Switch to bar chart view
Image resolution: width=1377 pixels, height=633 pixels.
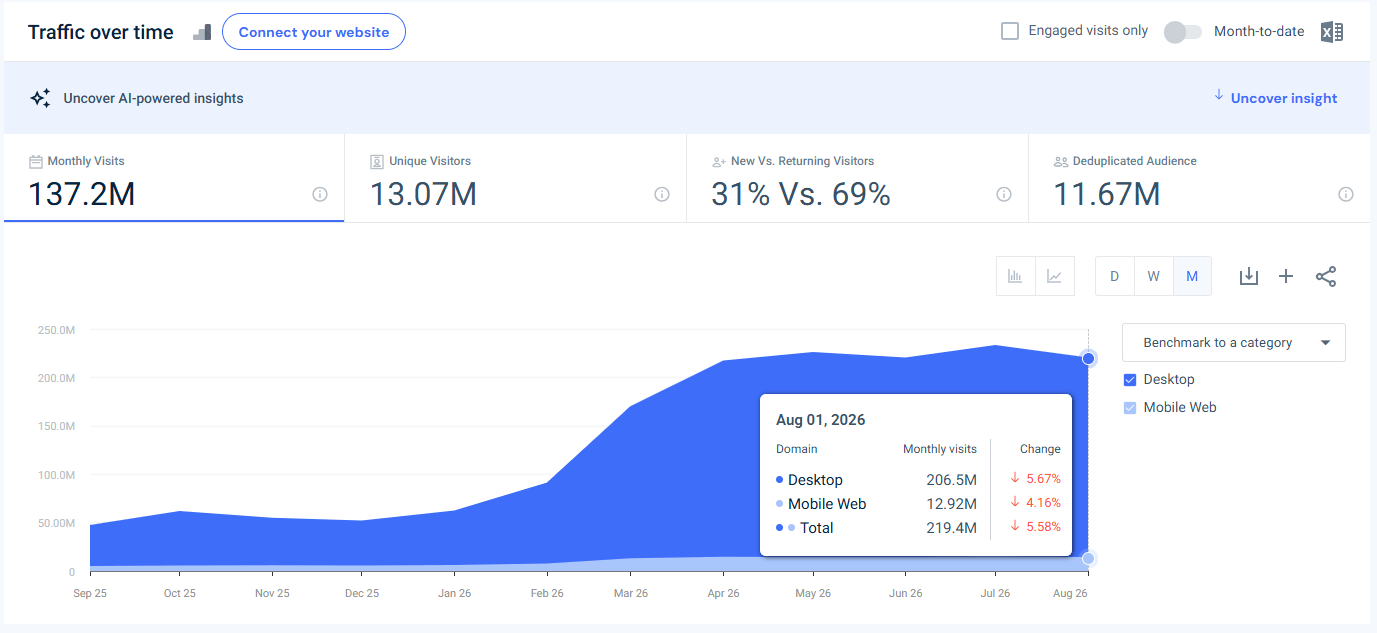[1015, 276]
